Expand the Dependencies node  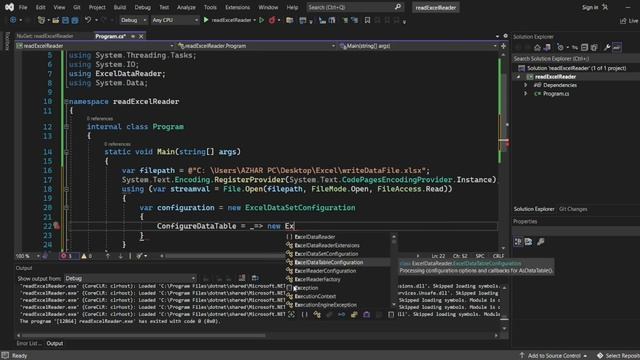[x=526, y=85]
